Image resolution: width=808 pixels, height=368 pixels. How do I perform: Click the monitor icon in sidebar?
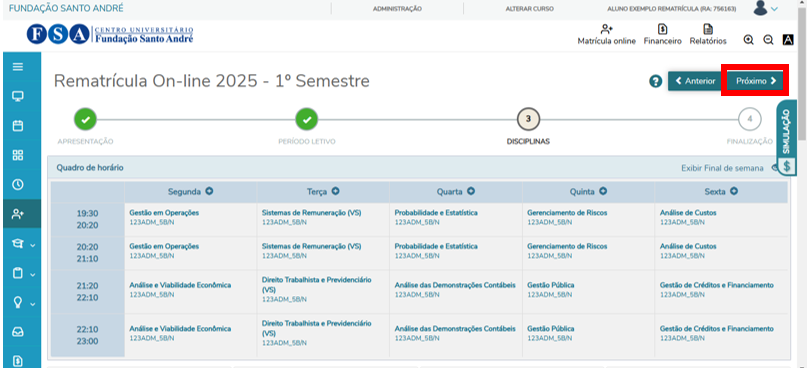[x=18, y=96]
